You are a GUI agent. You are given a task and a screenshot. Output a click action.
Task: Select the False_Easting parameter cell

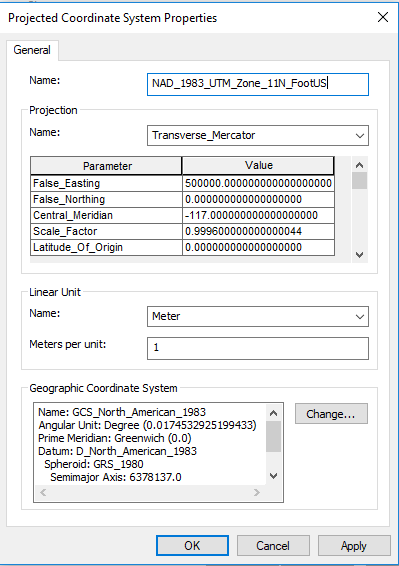coord(107,183)
